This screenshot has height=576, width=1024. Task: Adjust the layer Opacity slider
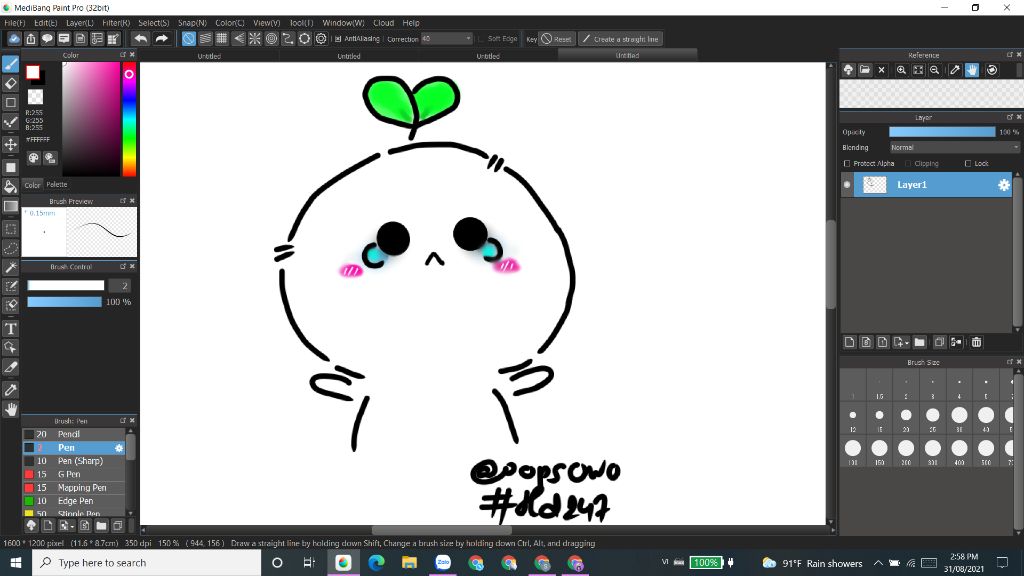point(942,132)
